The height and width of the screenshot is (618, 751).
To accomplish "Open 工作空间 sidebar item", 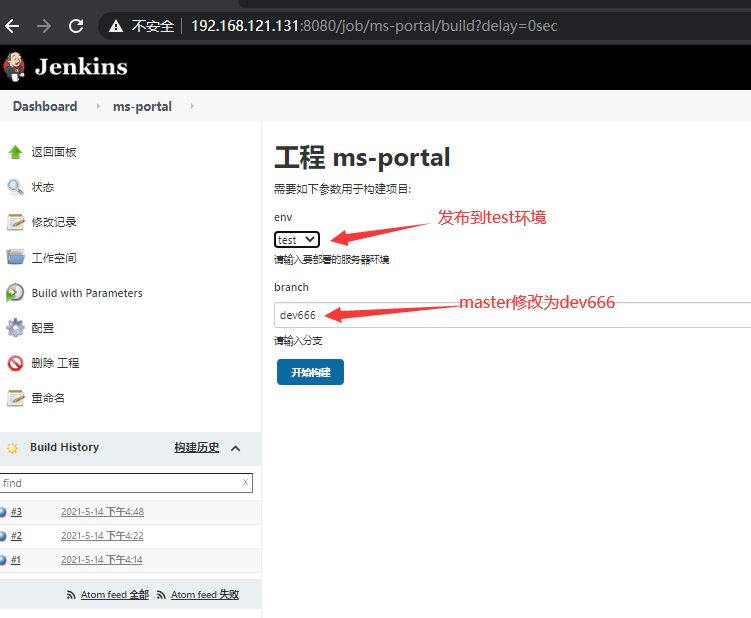I will pos(54,258).
